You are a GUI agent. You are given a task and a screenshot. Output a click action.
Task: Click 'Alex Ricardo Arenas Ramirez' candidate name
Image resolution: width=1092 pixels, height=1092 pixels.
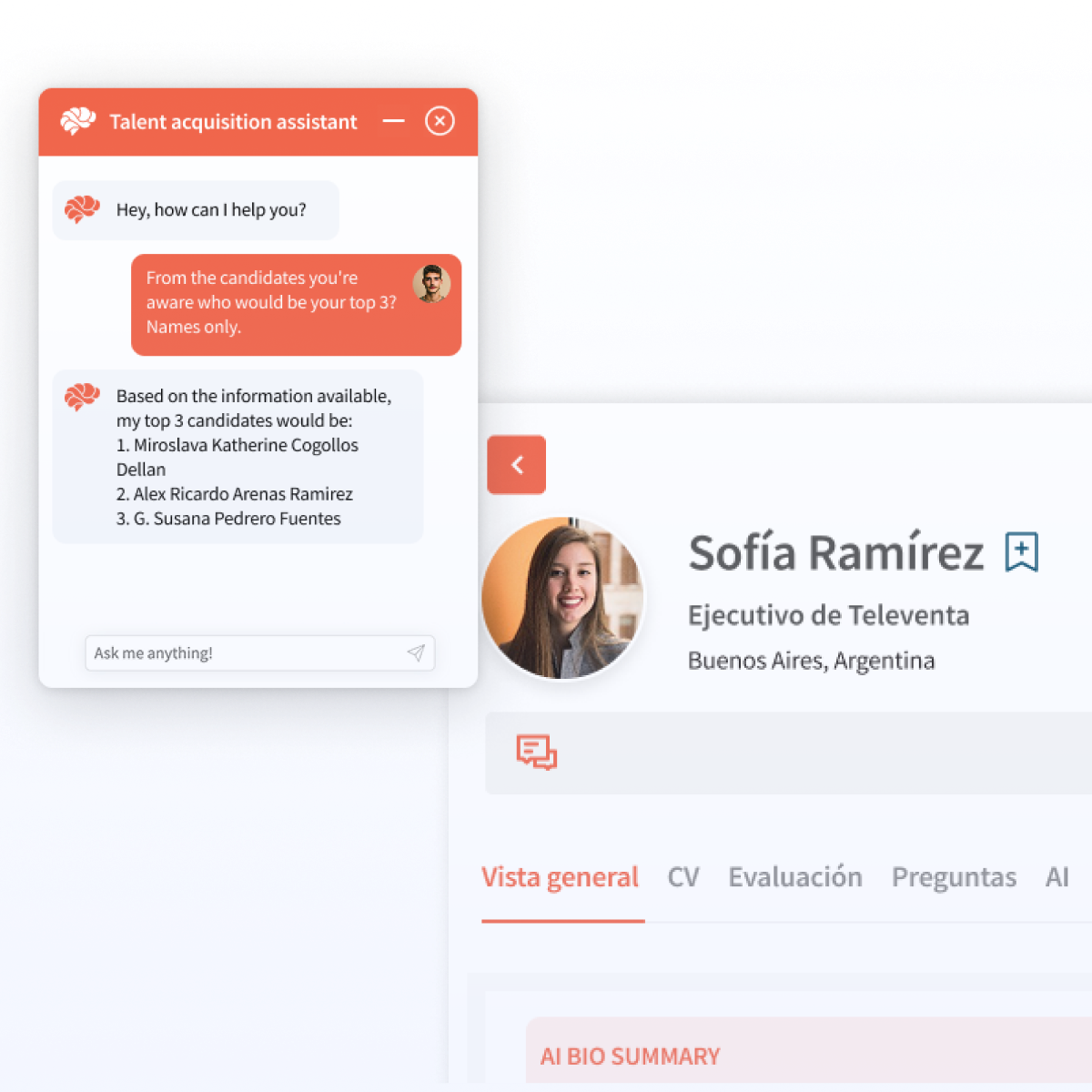243,494
